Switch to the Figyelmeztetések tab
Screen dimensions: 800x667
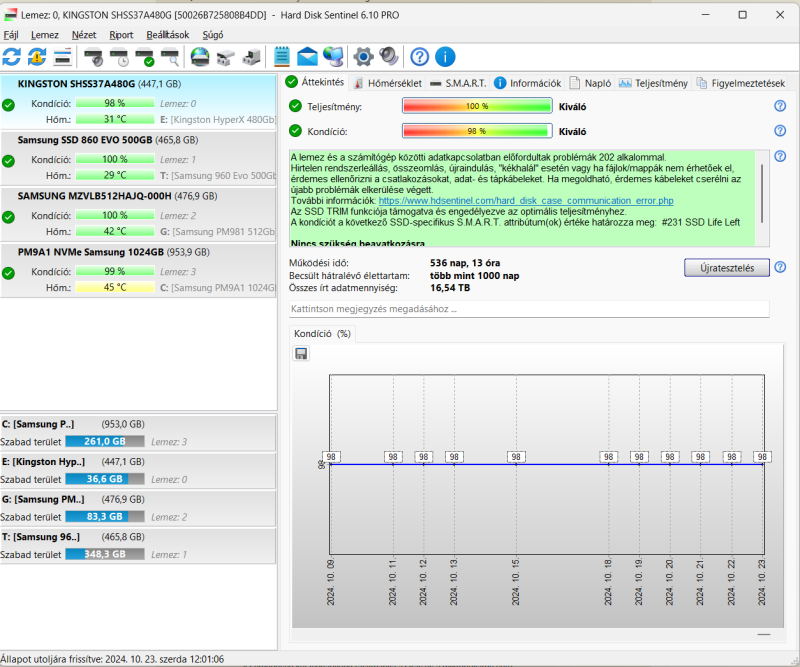pos(741,83)
